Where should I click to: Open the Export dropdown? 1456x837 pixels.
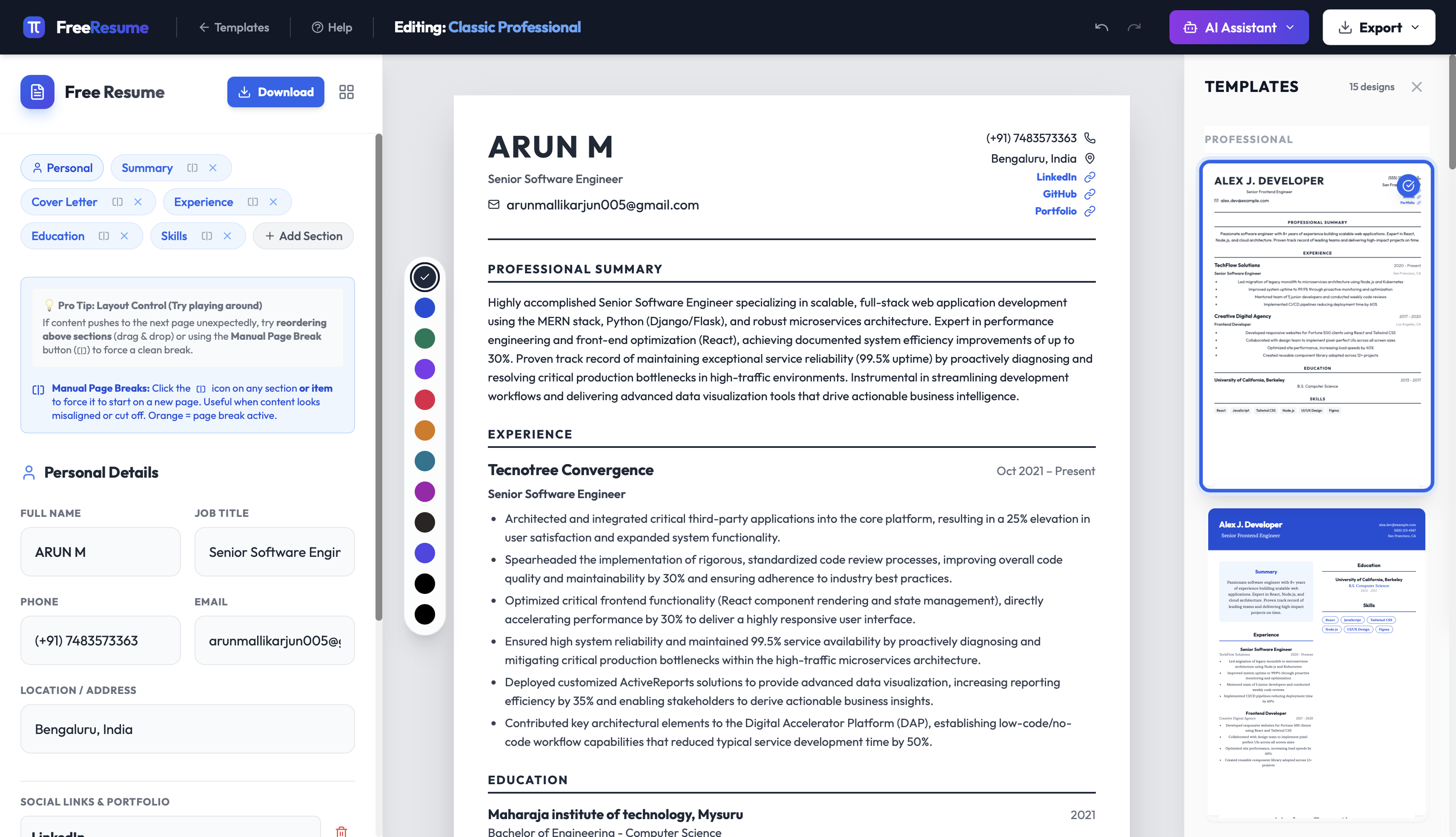tap(1379, 27)
